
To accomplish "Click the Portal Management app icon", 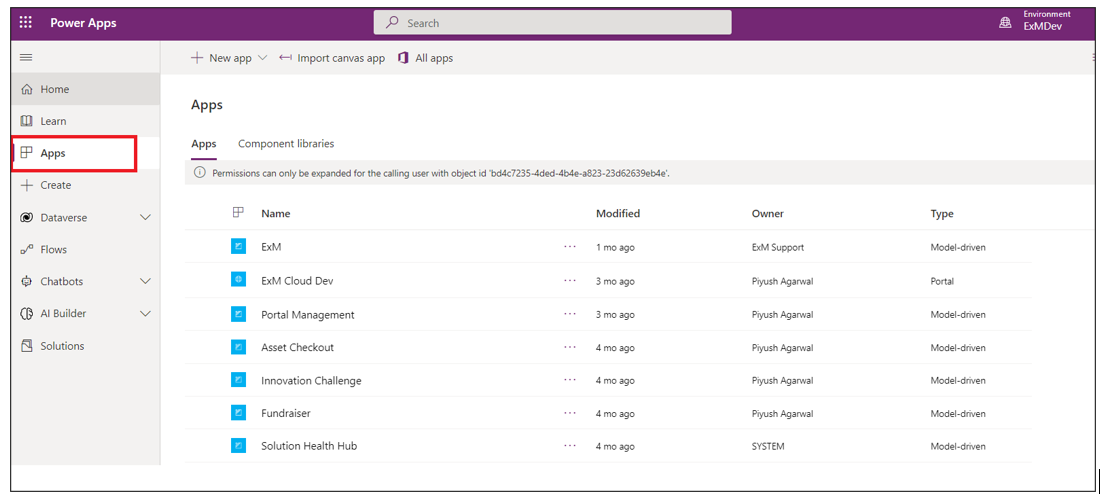I will (239, 314).
